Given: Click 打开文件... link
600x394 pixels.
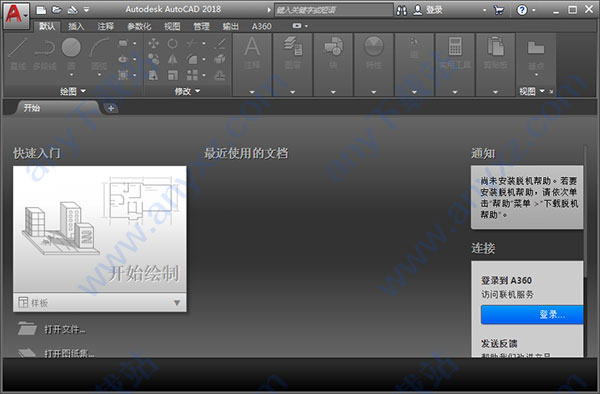Looking at the screenshot, I should [x=65, y=329].
